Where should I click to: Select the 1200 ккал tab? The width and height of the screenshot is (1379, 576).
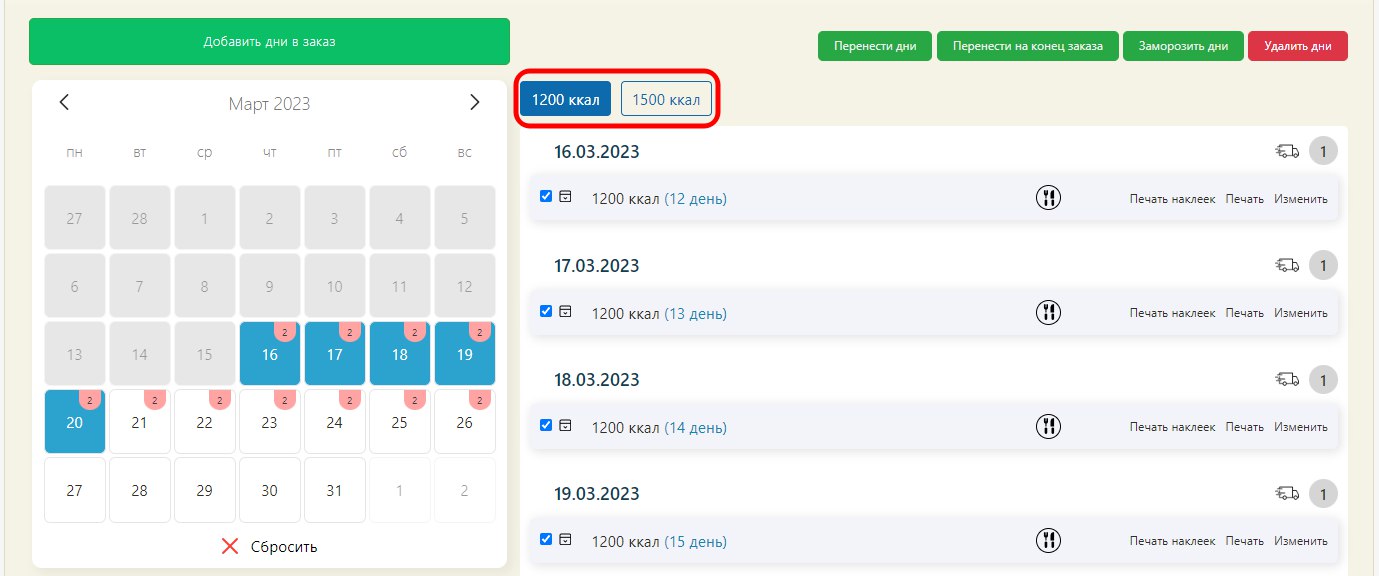[565, 99]
